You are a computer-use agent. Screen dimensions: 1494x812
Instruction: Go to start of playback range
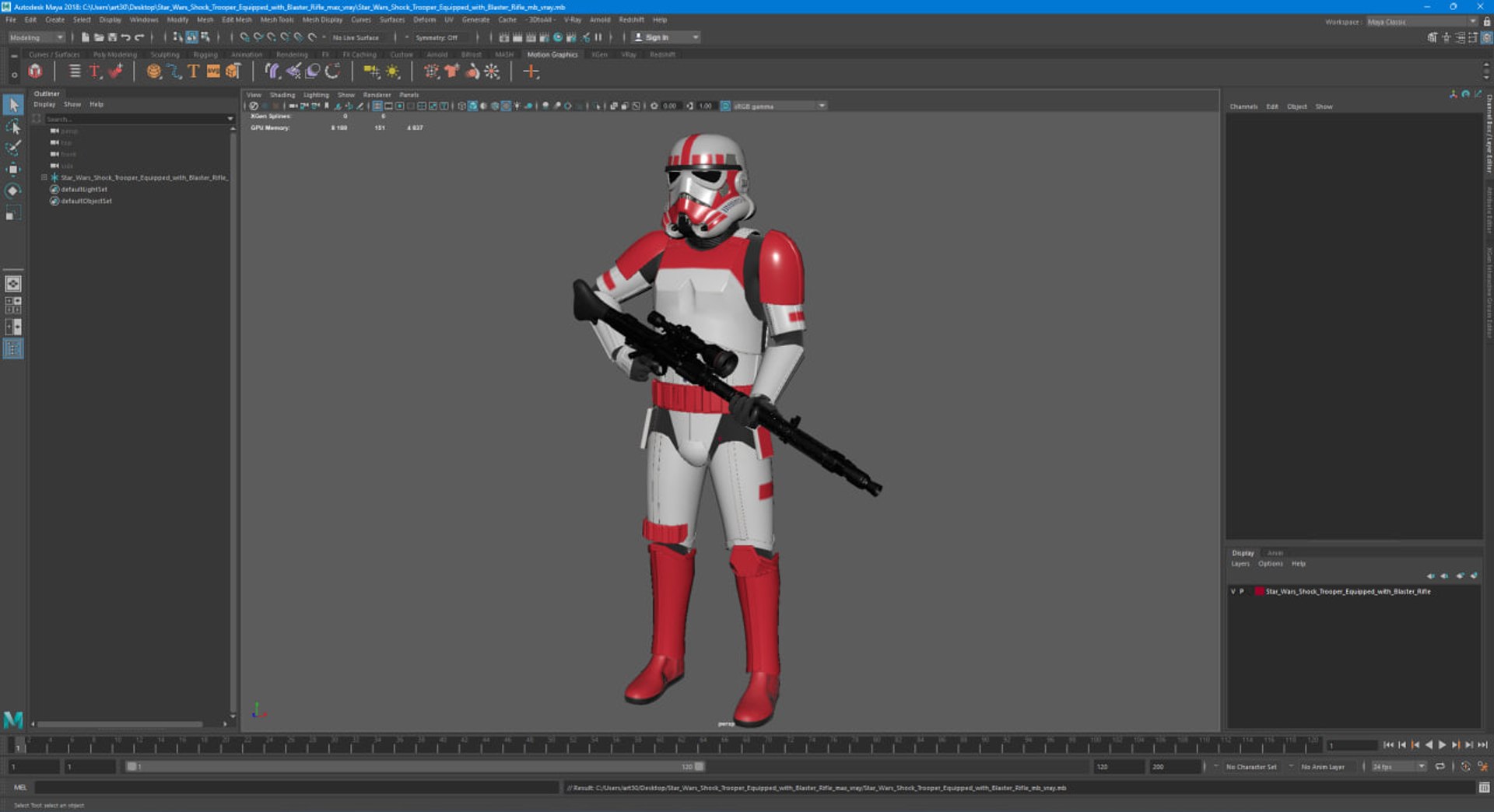pos(1388,745)
